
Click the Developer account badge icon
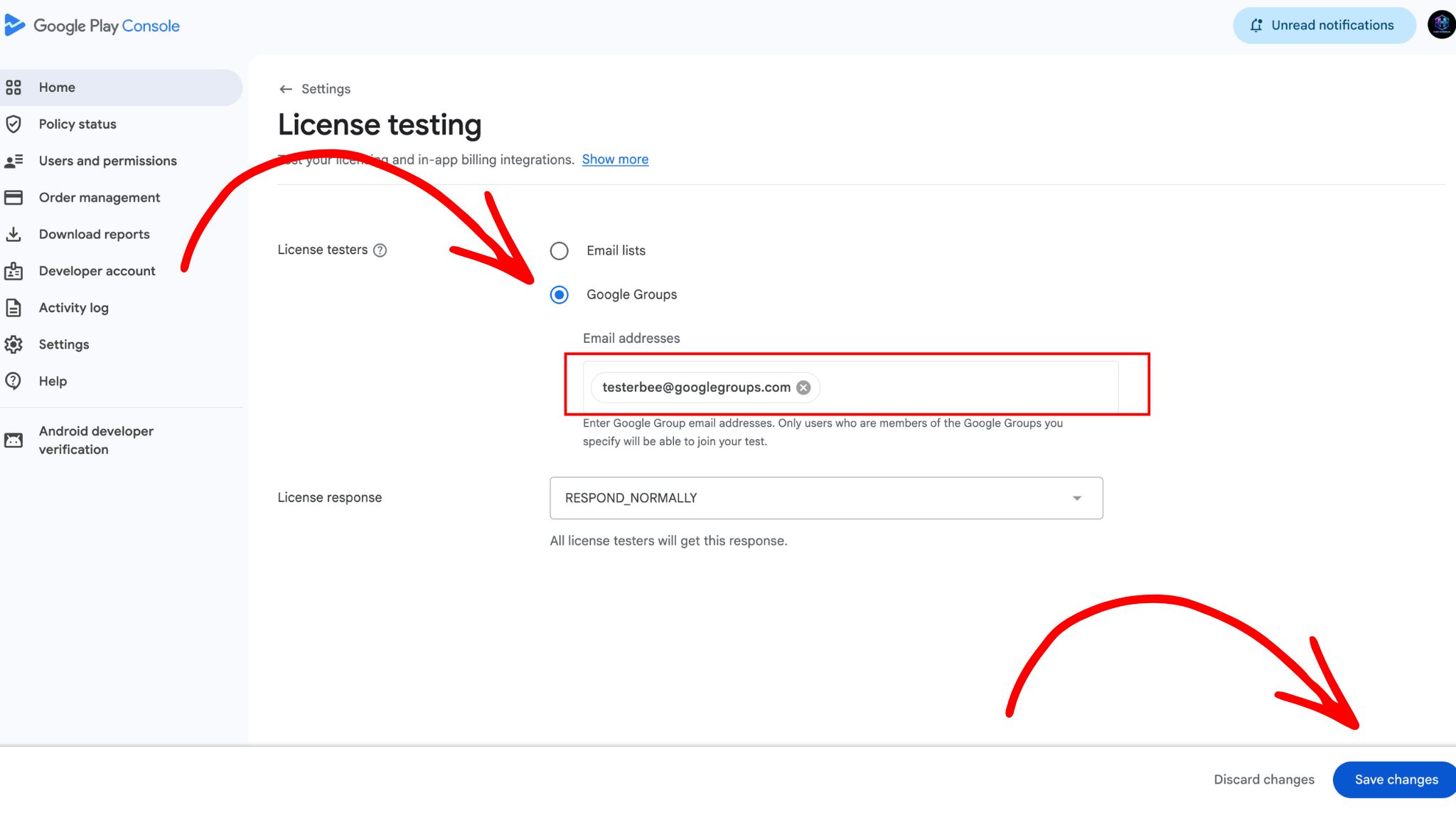(14, 271)
